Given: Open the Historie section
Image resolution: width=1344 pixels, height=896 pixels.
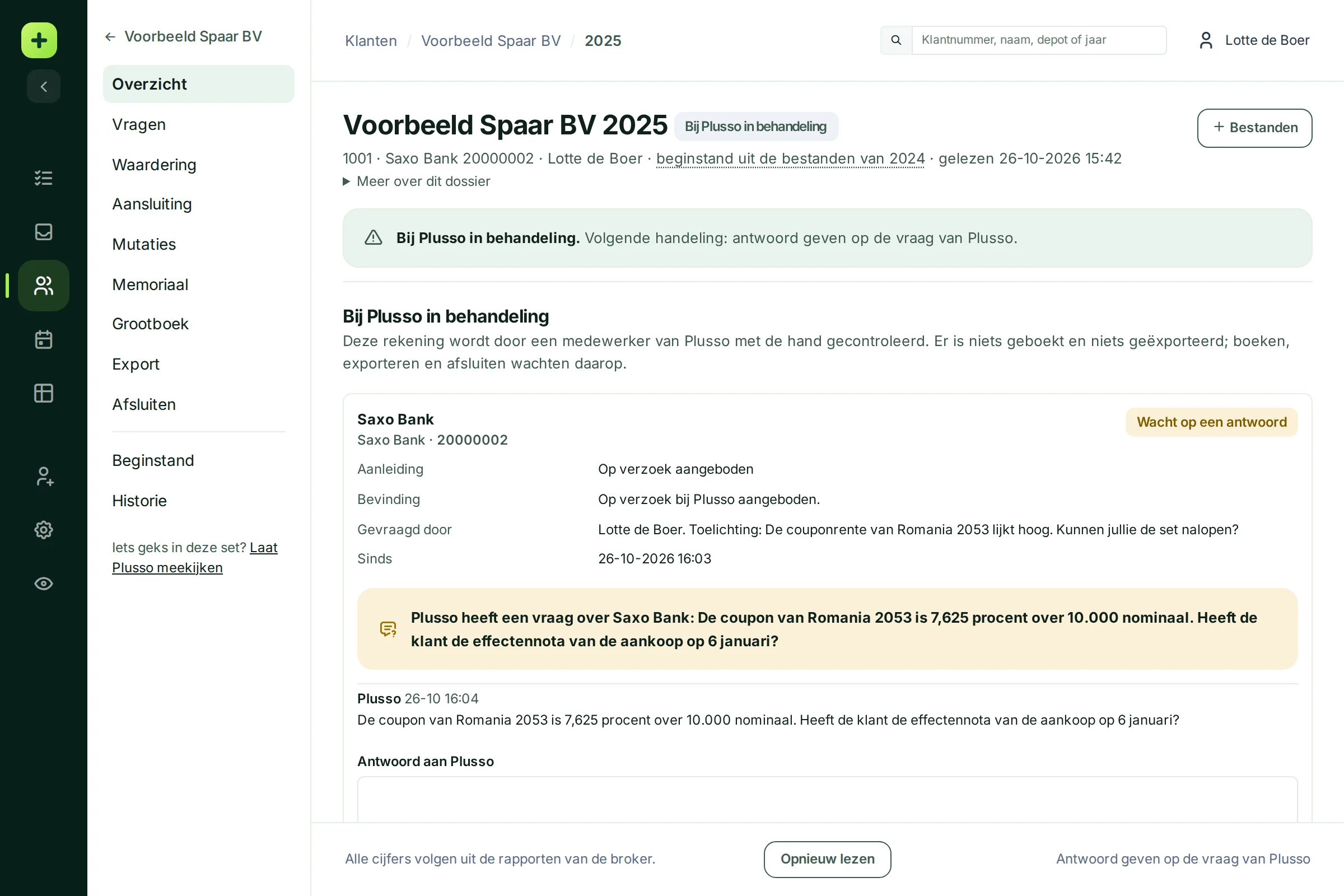Looking at the screenshot, I should 199,501.
